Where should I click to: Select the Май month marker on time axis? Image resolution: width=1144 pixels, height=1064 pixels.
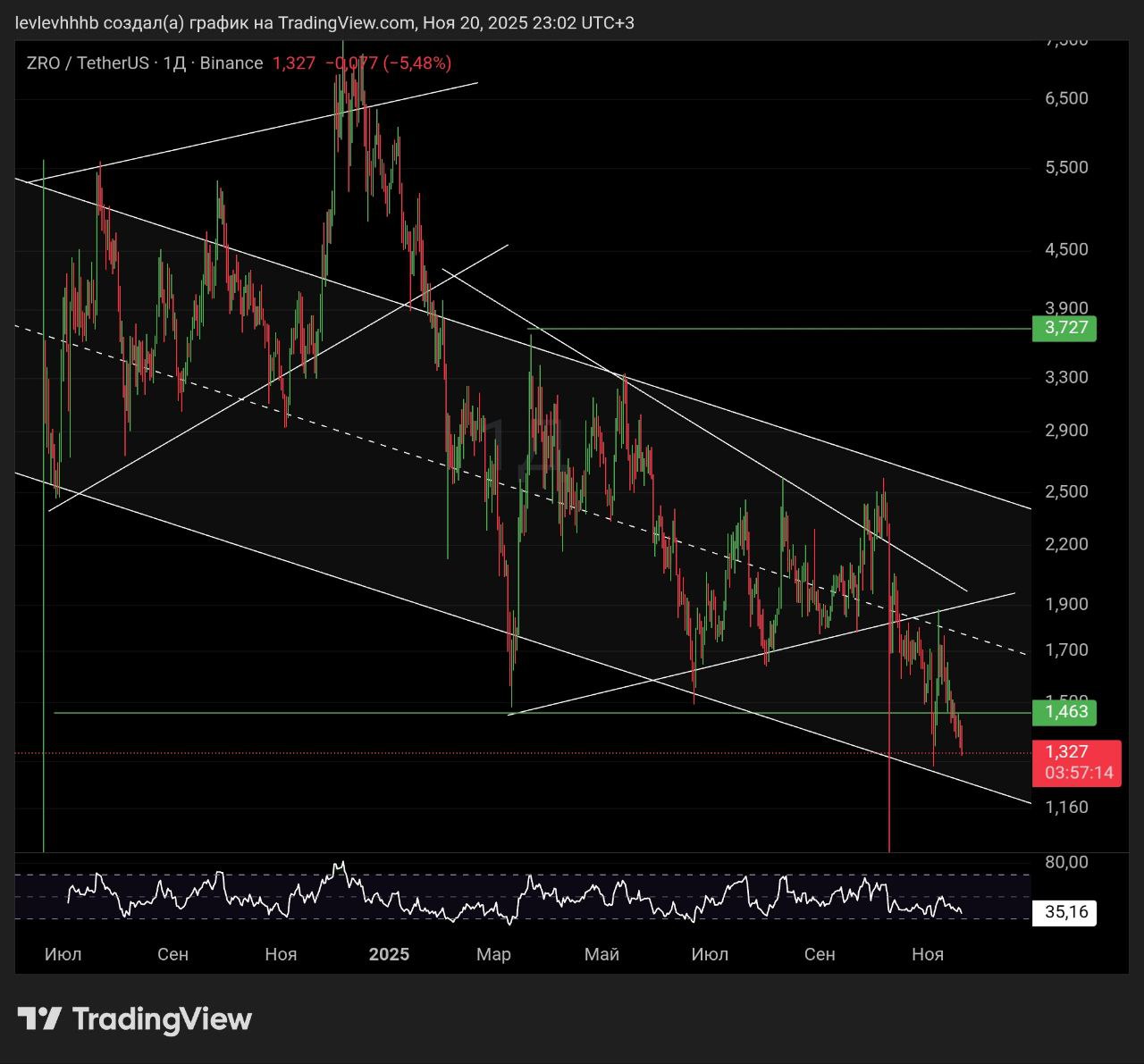601,954
